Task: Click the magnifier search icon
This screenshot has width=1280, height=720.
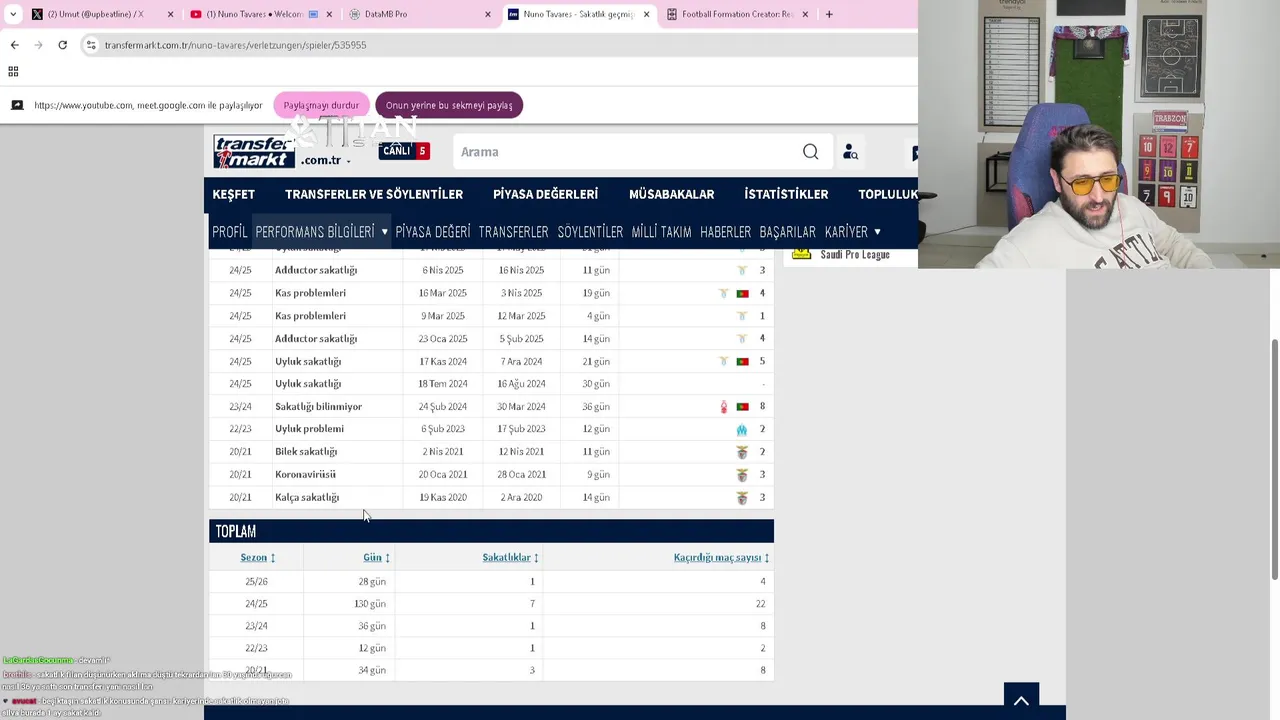Action: [x=810, y=152]
